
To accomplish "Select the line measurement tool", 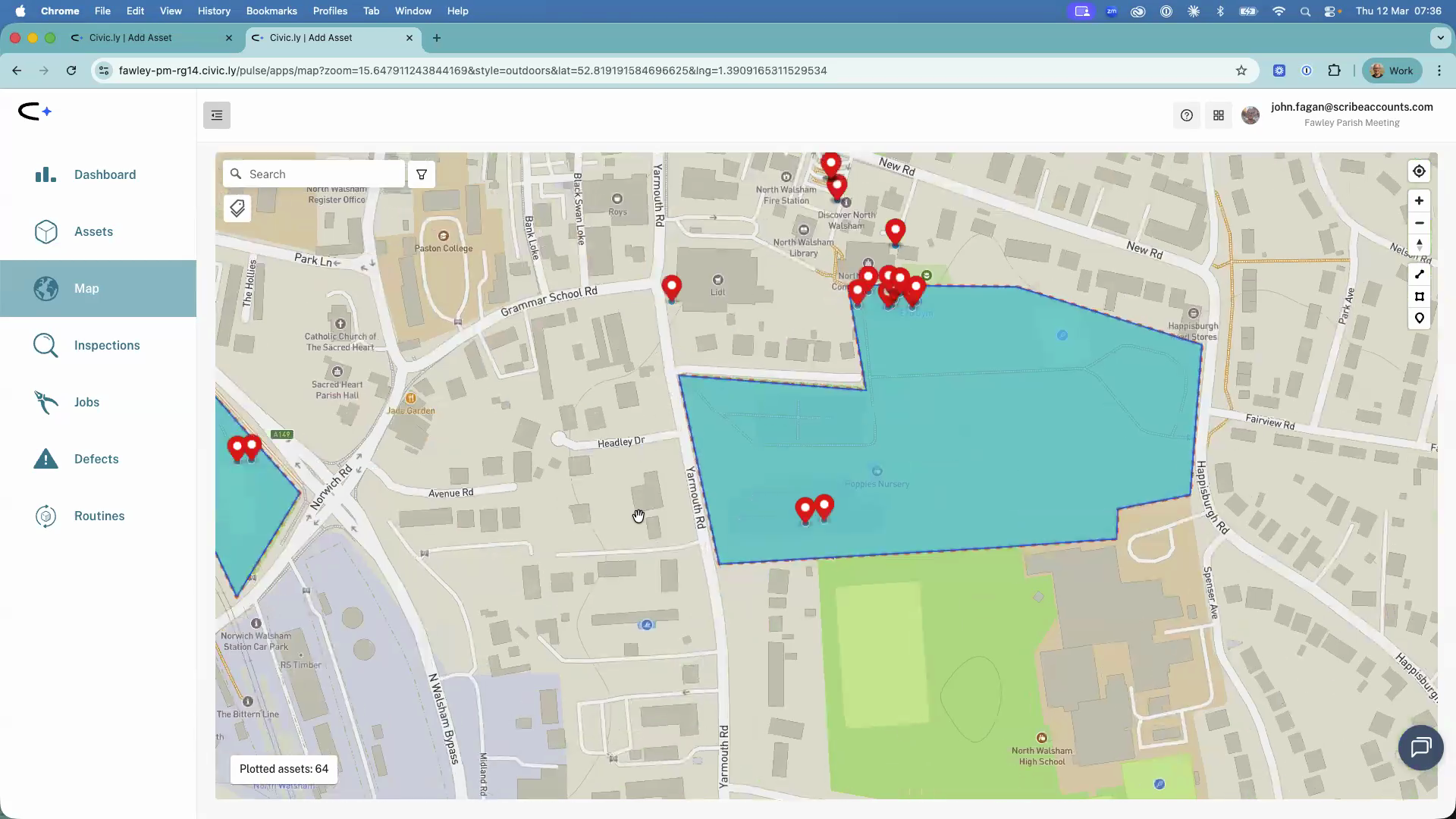I will 1419,274.
